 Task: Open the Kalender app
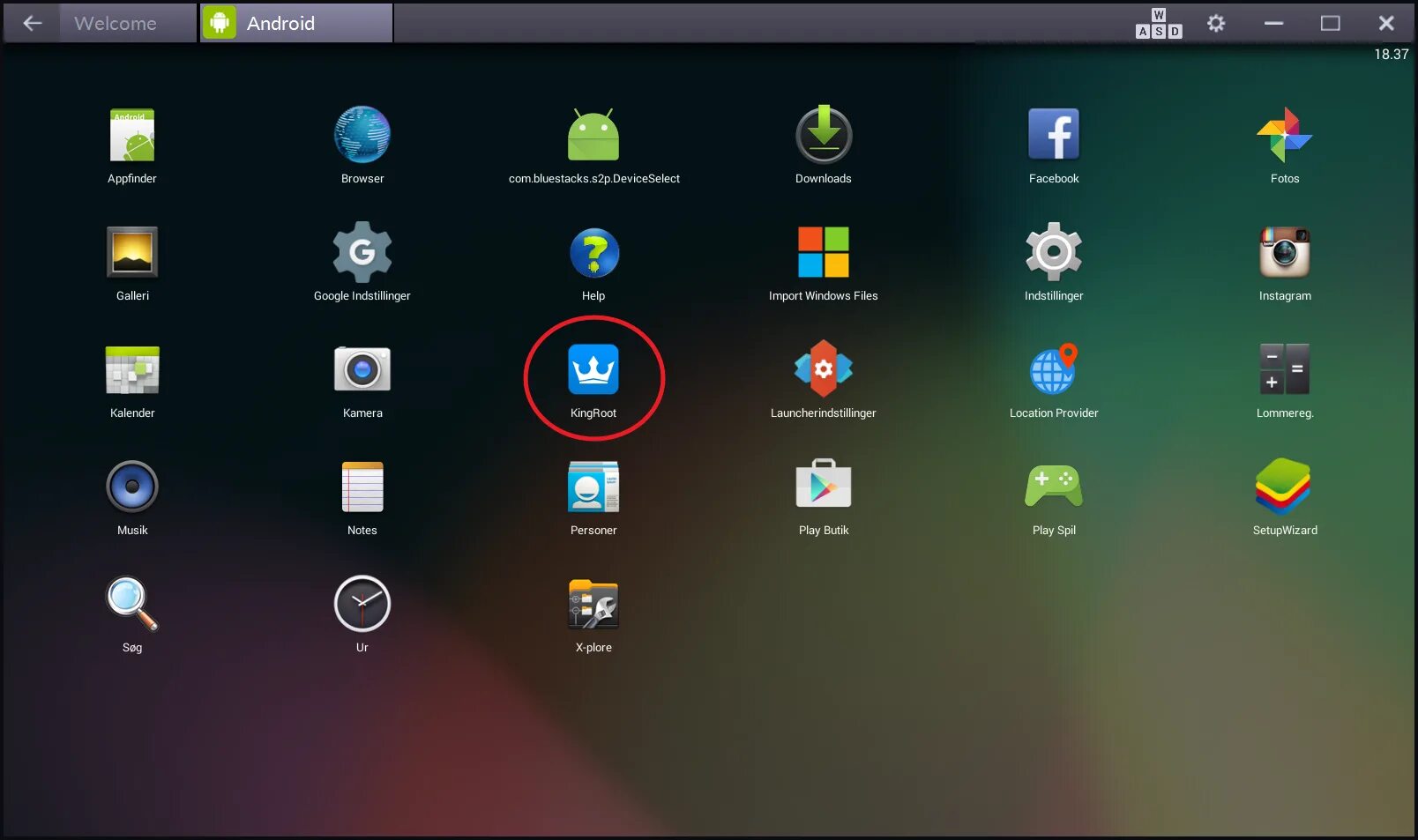(x=132, y=369)
